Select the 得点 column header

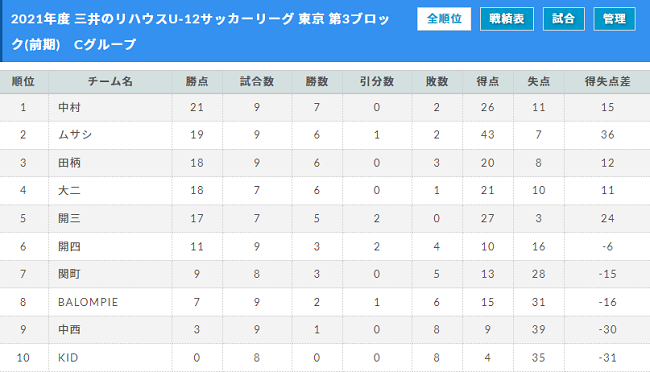pyautogui.click(x=488, y=82)
